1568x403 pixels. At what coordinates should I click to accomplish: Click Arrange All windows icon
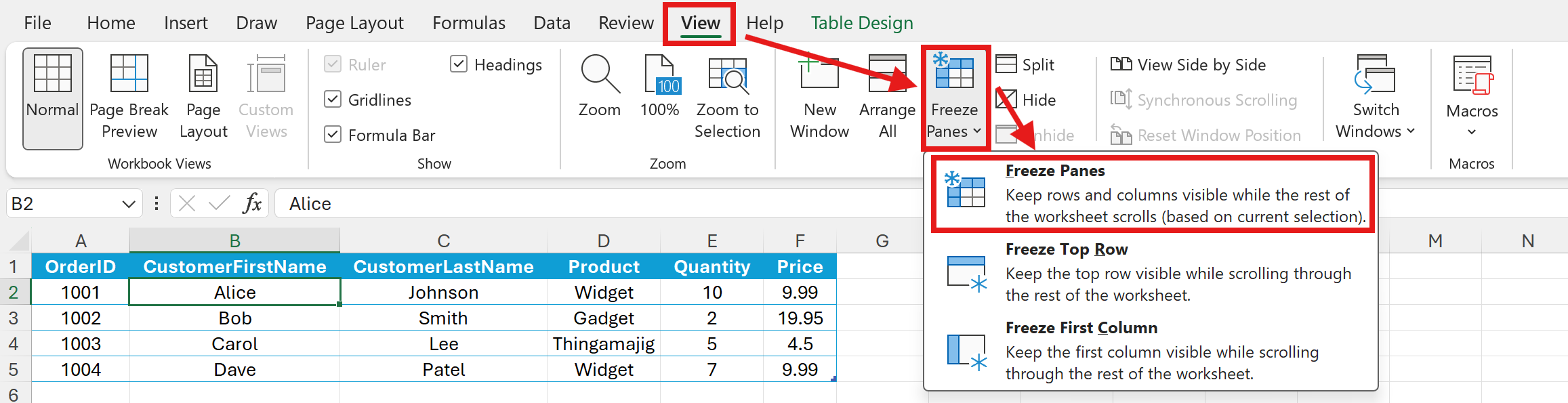click(x=887, y=75)
